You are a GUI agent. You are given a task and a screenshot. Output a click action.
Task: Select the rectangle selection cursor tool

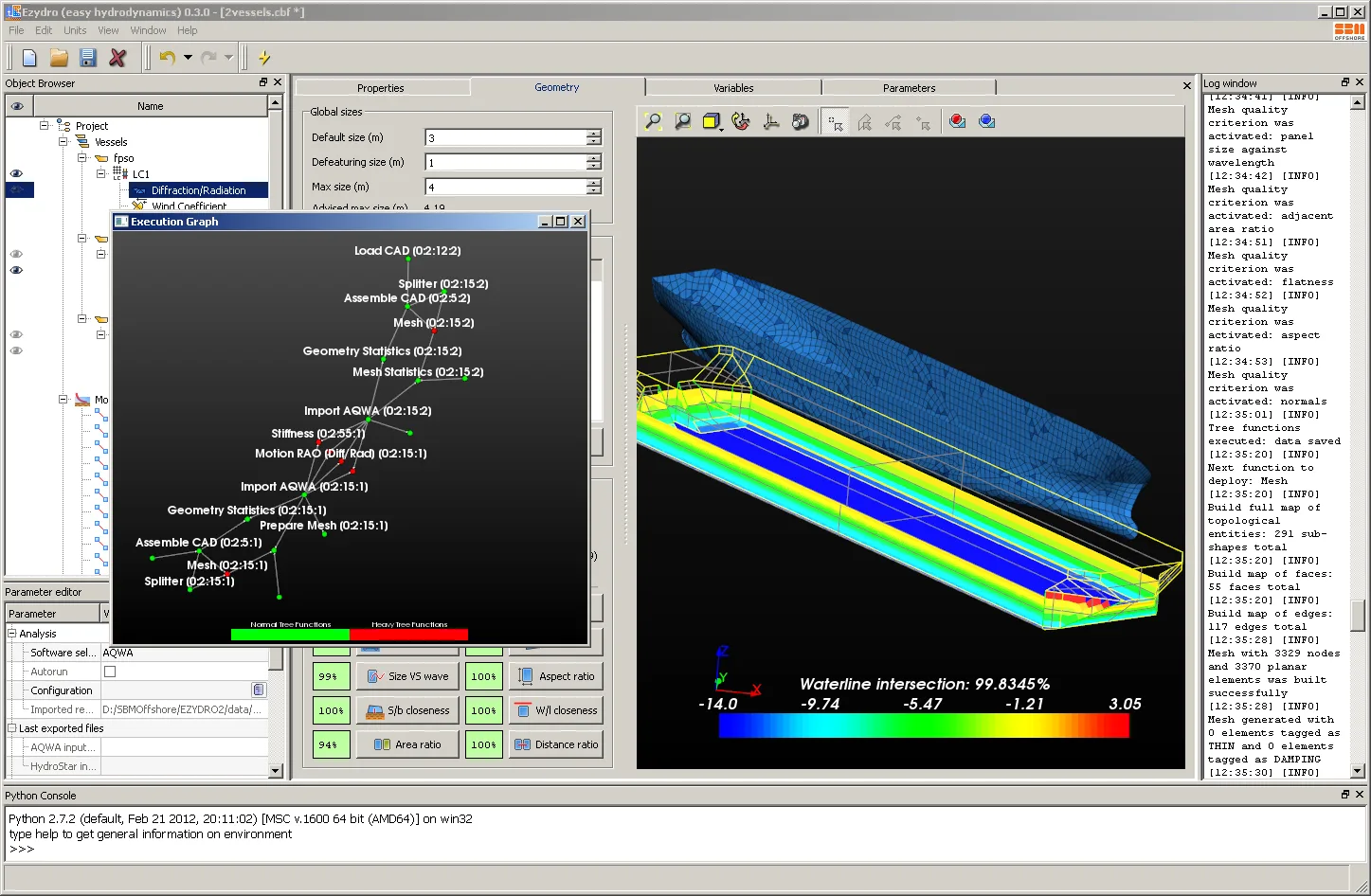836,122
